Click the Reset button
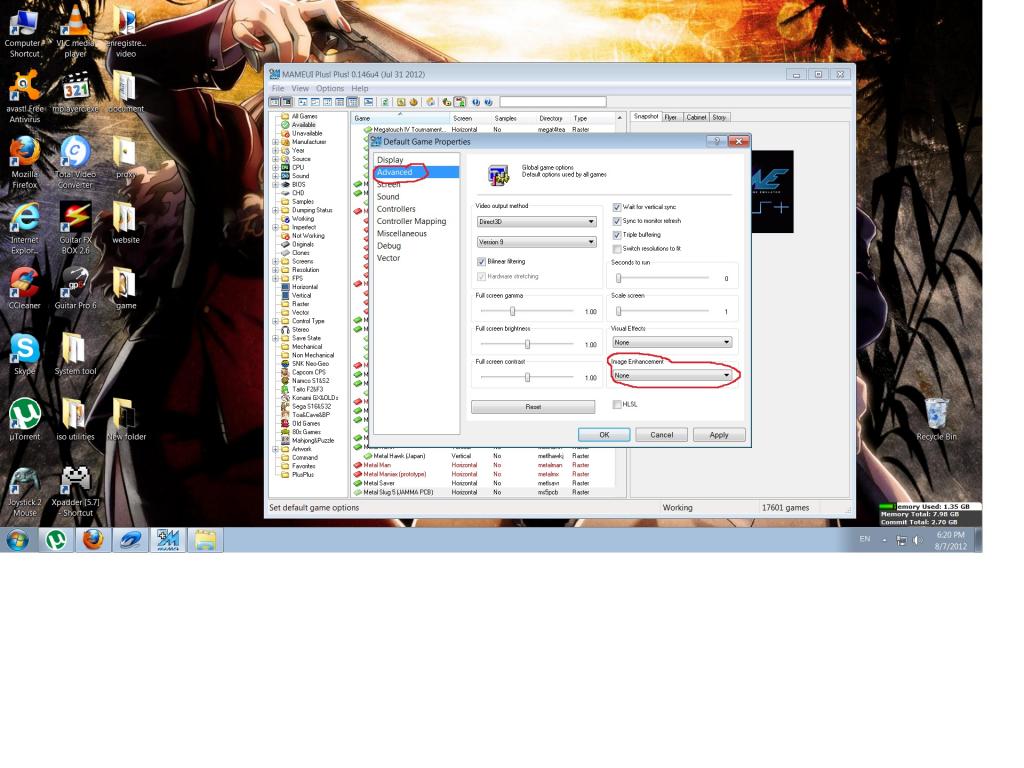 [533, 407]
